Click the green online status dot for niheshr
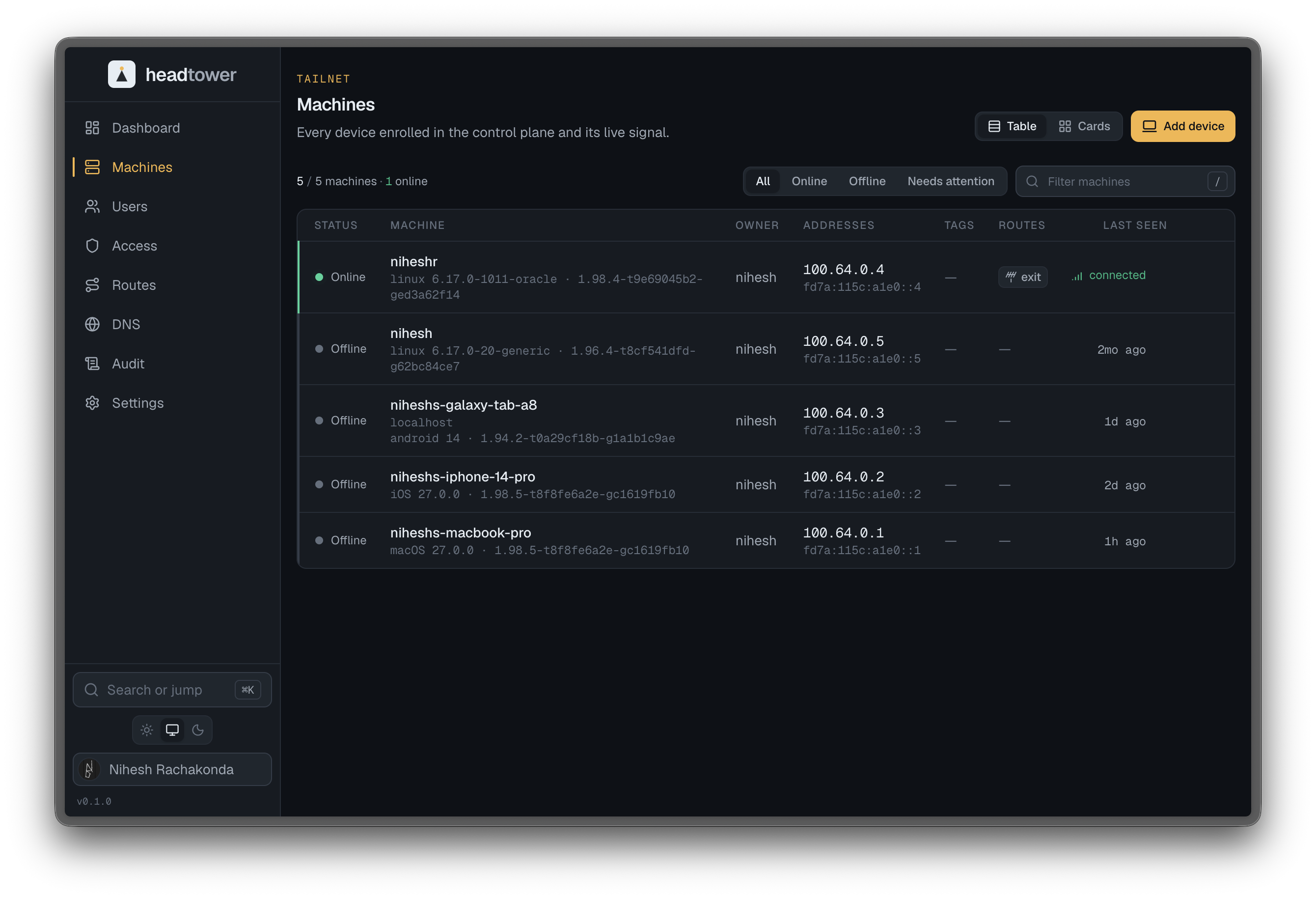This screenshot has width=1316, height=899. 319,277
